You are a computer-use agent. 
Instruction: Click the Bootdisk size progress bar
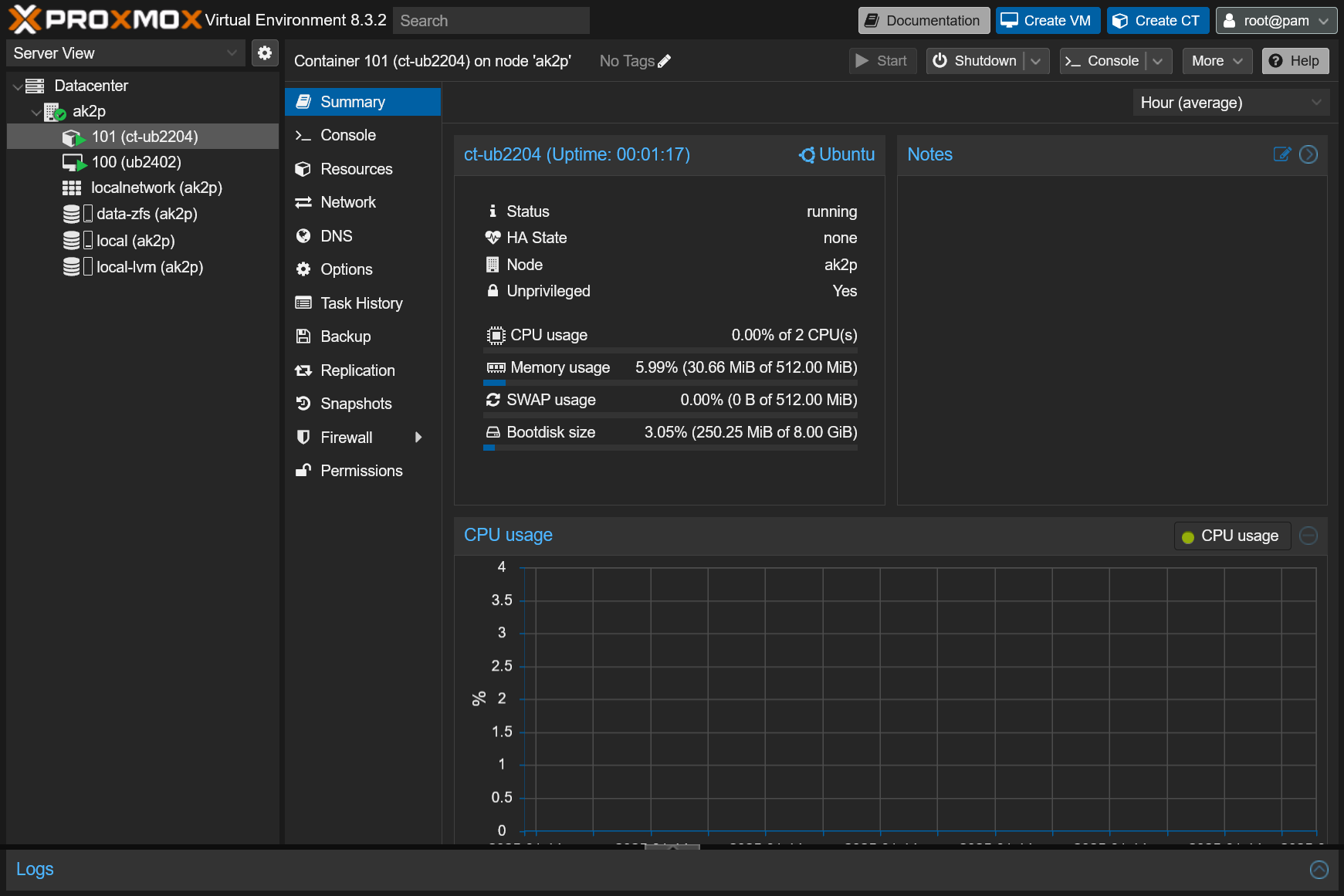click(670, 448)
